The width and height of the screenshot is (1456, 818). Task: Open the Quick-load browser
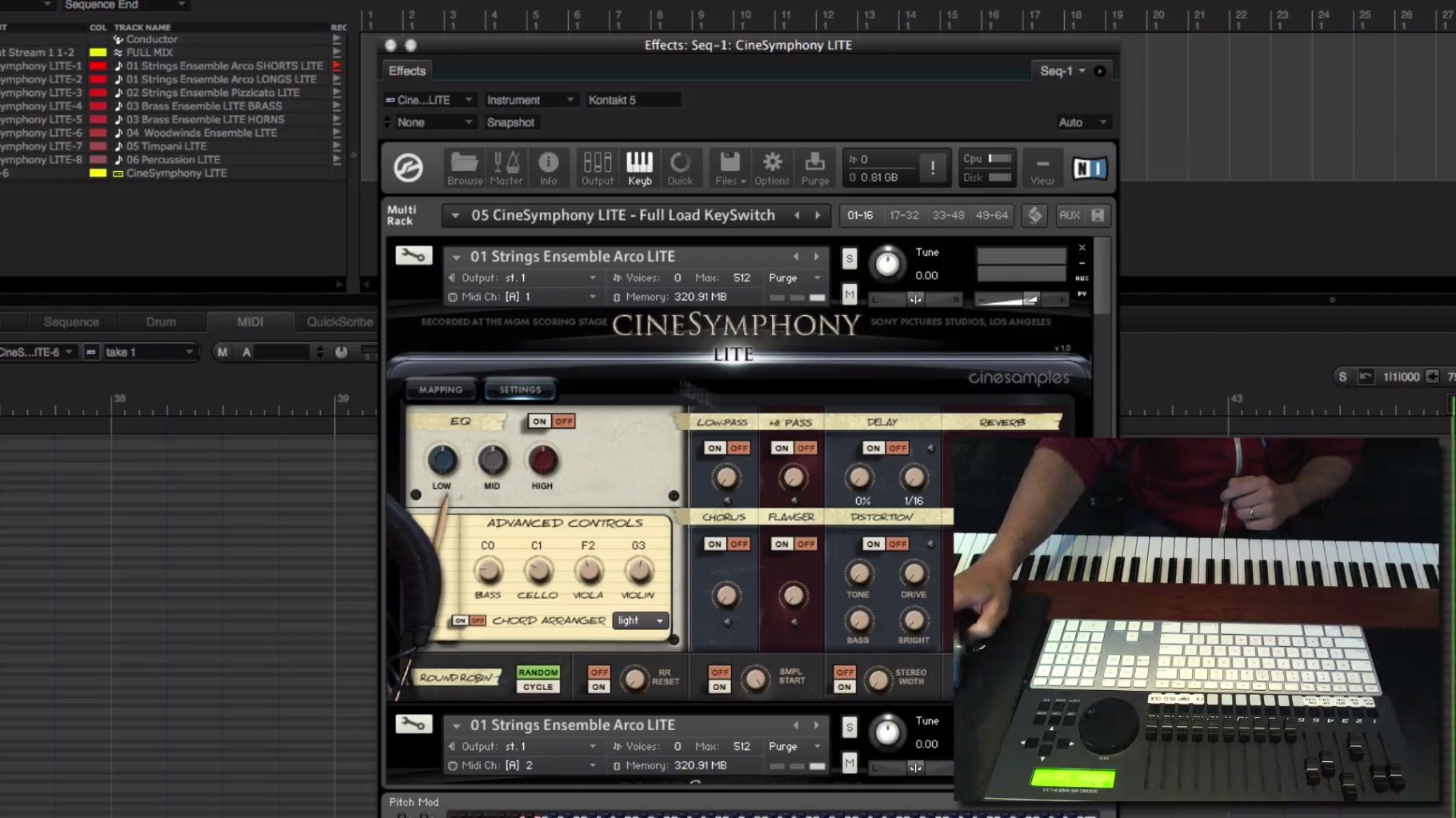(x=680, y=168)
